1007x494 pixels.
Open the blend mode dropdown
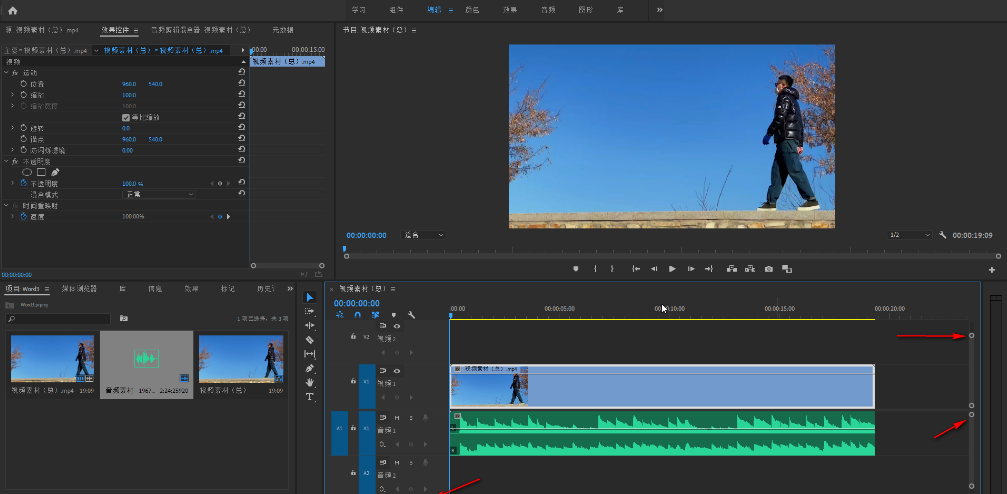coord(157,194)
